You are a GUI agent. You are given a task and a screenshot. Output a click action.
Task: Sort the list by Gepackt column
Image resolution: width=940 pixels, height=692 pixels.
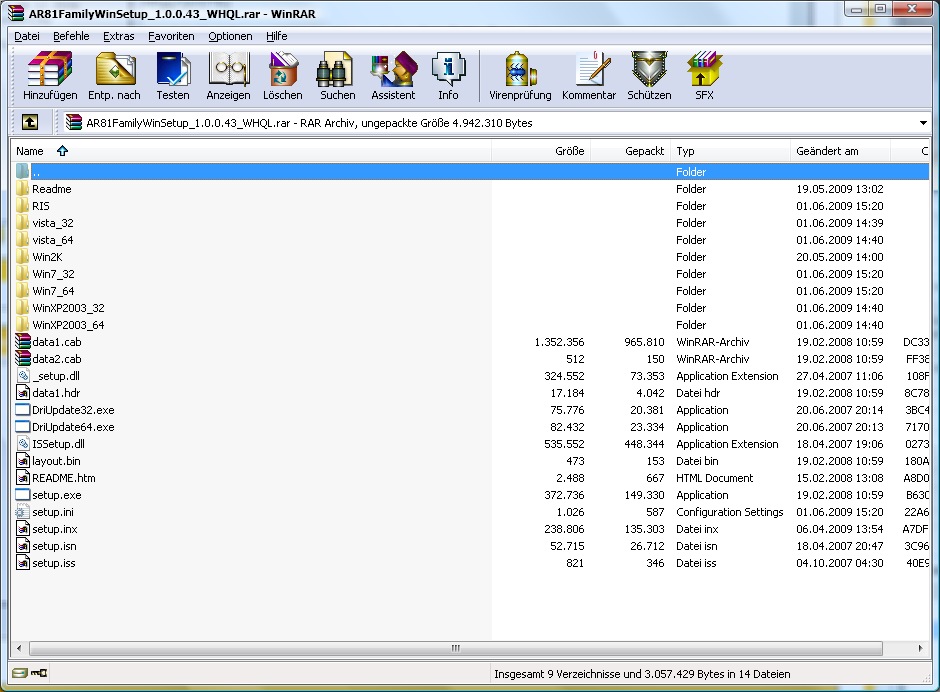[630, 151]
